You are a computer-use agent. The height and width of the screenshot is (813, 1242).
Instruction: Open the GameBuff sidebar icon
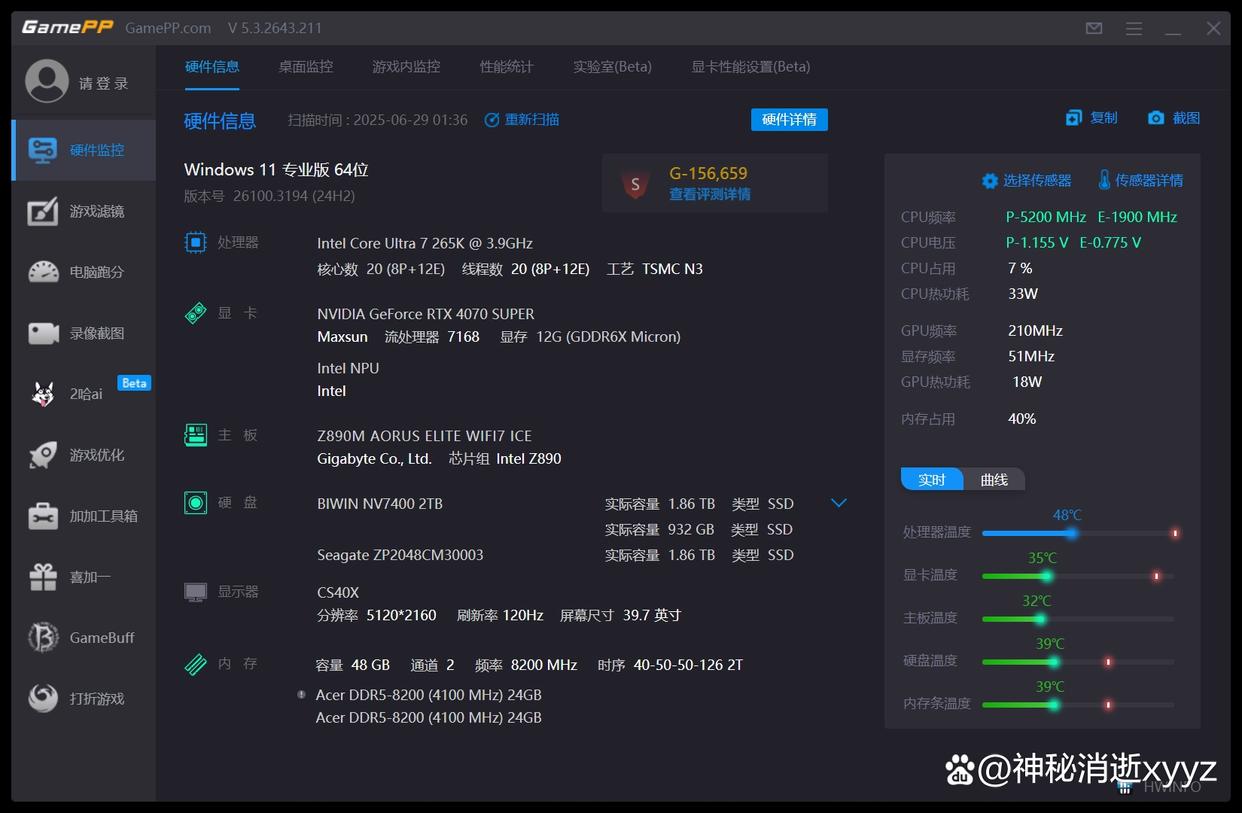43,637
